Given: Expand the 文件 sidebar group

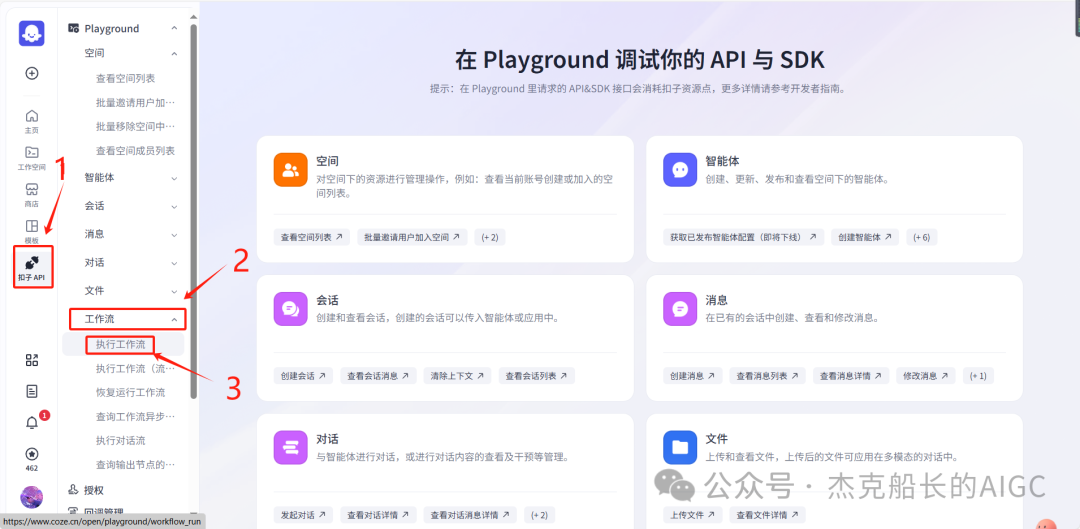Looking at the screenshot, I should (x=174, y=291).
